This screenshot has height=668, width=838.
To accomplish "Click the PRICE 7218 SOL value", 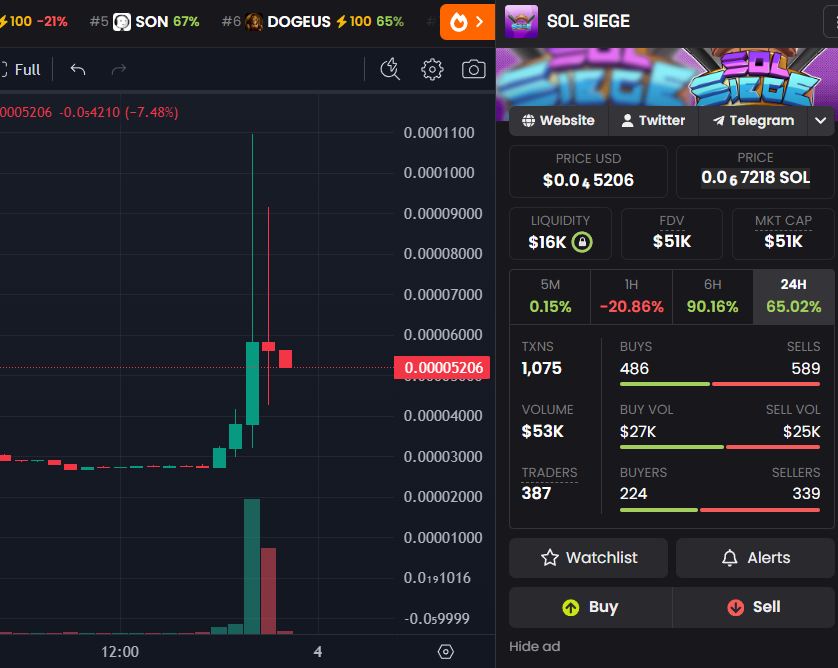I will pyautogui.click(x=755, y=177).
